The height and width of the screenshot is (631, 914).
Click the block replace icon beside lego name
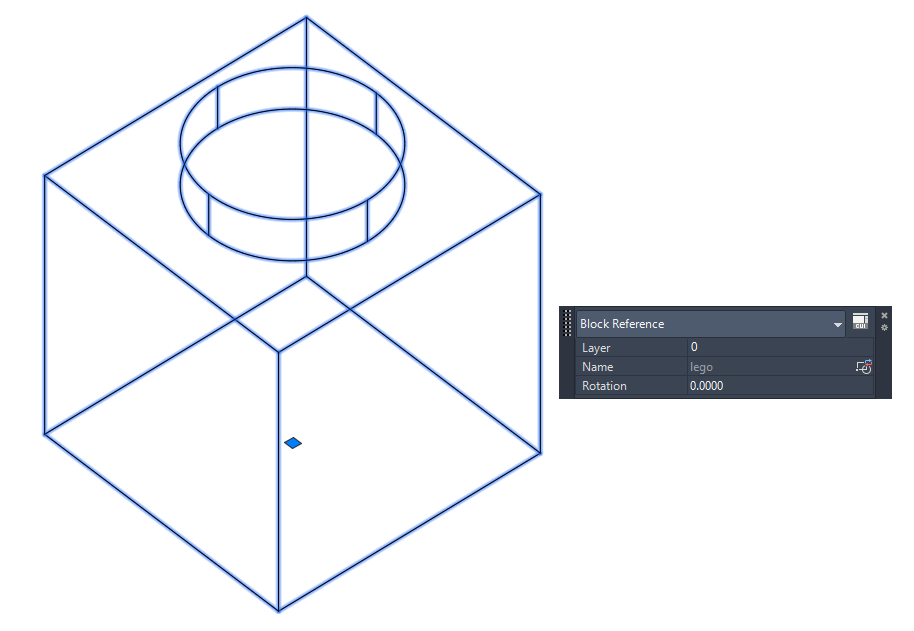863,366
